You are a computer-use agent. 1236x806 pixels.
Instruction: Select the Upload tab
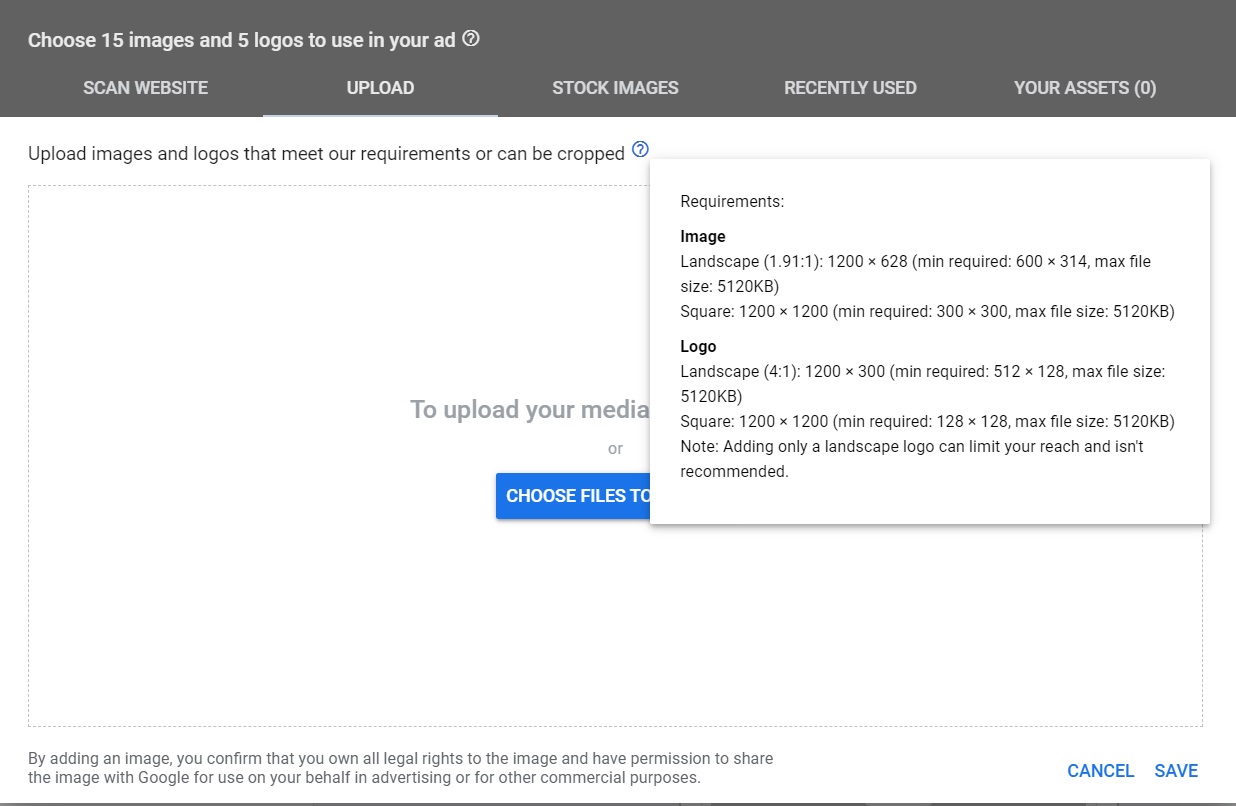(x=380, y=88)
